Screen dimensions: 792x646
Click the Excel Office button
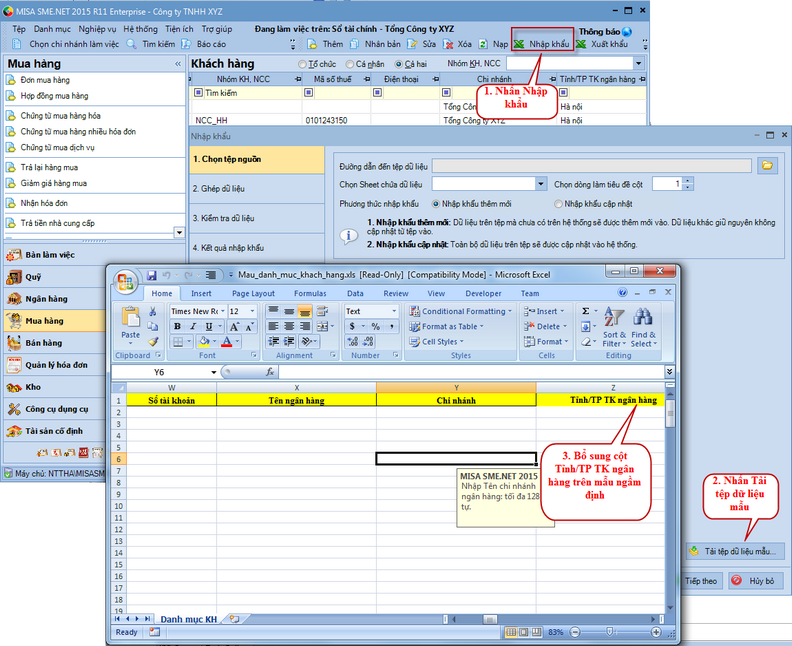pos(125,281)
